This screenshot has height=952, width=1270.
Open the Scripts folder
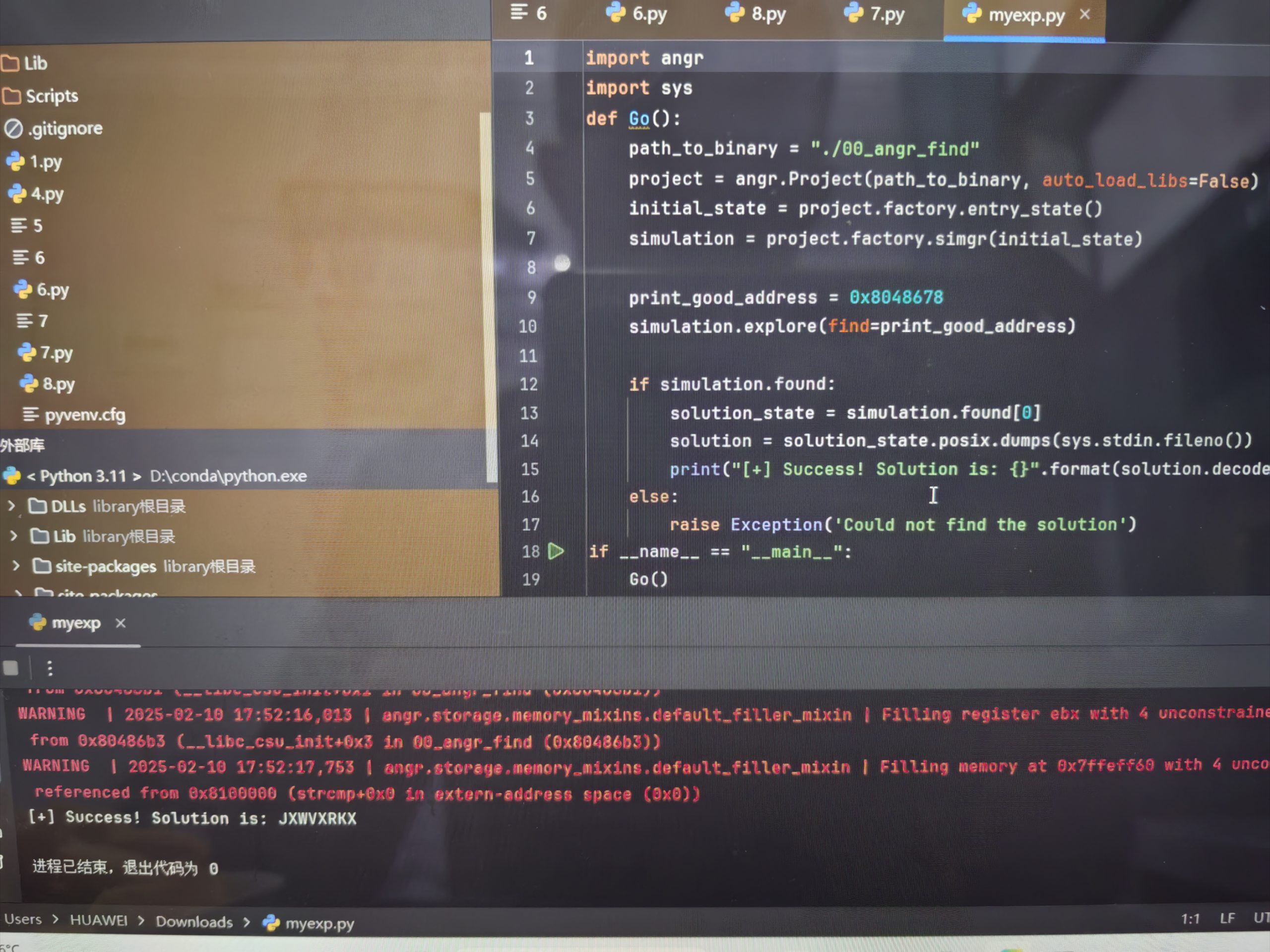40,96
